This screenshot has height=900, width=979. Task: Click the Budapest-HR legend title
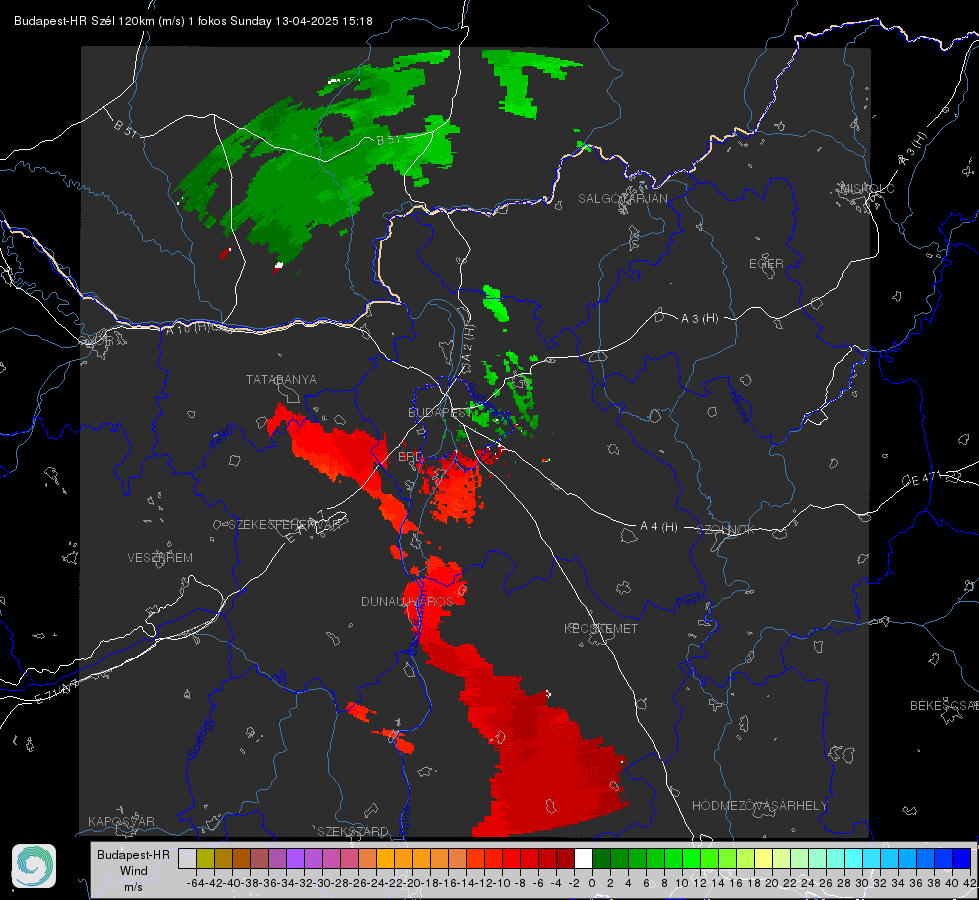pos(133,854)
